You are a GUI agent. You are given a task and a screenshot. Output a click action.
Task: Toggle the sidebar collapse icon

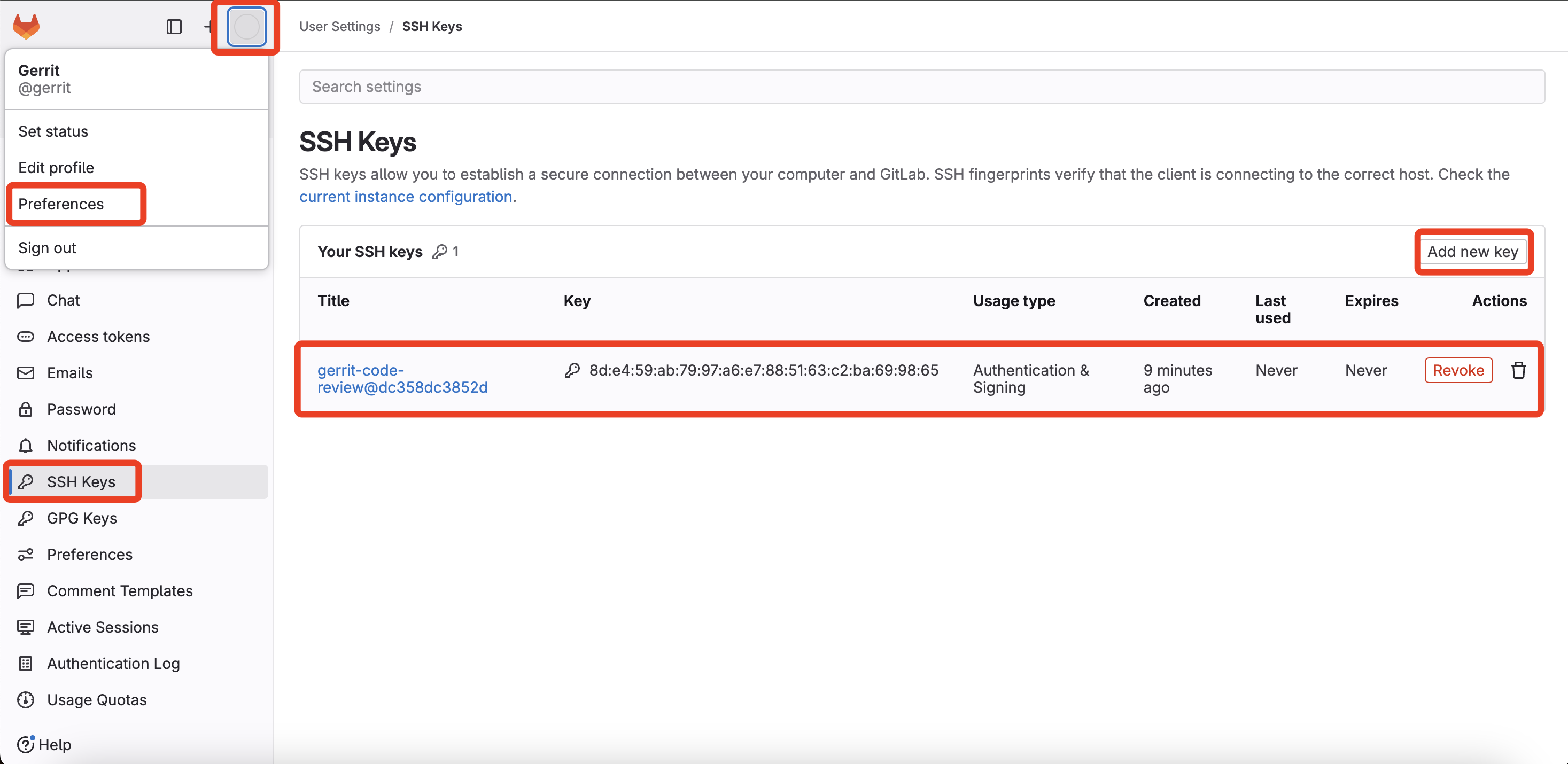(x=174, y=27)
